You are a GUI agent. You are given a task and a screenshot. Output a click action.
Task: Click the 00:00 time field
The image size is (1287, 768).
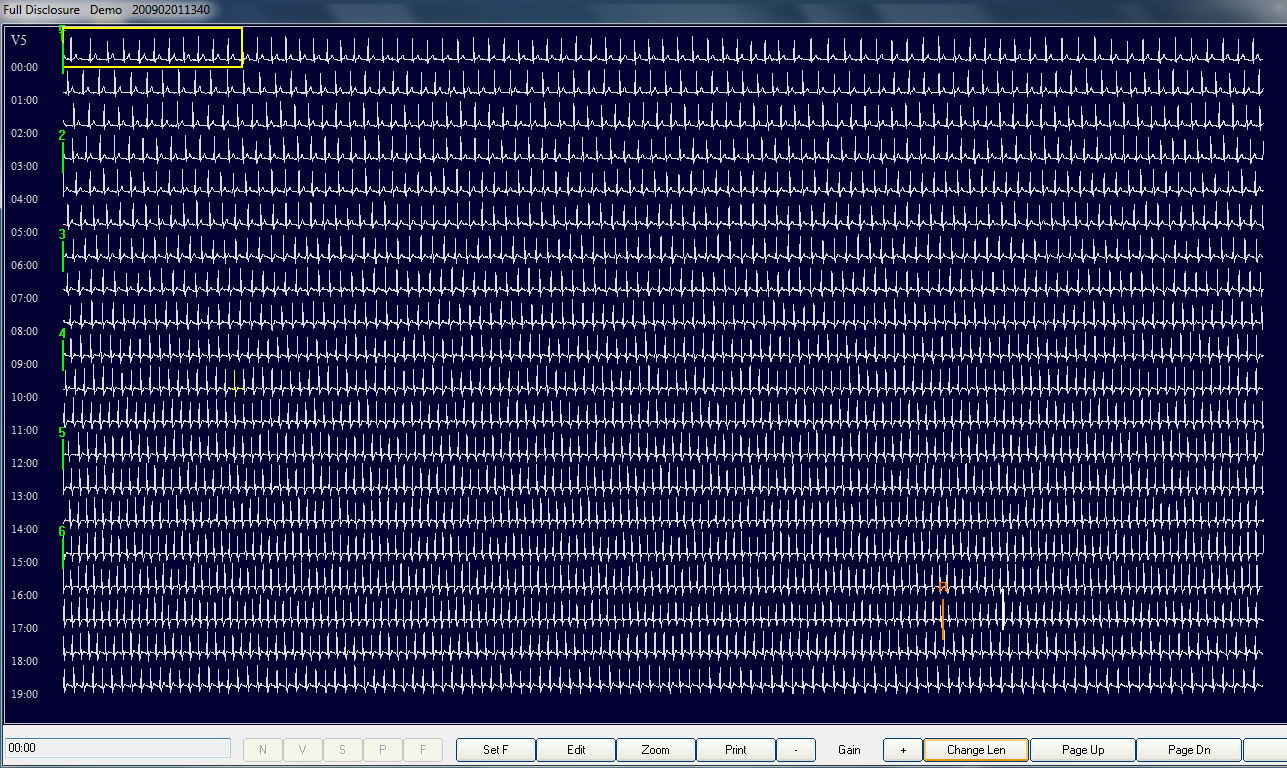pyautogui.click(x=118, y=748)
